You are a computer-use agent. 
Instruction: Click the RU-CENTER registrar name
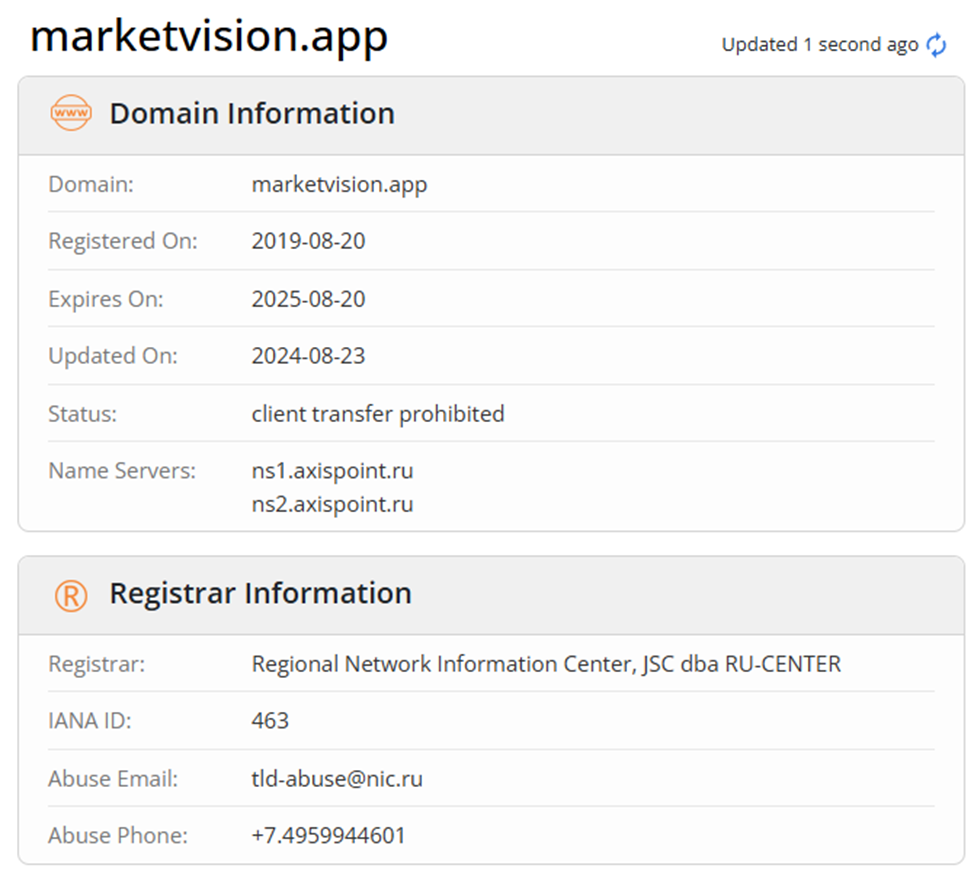pos(546,664)
